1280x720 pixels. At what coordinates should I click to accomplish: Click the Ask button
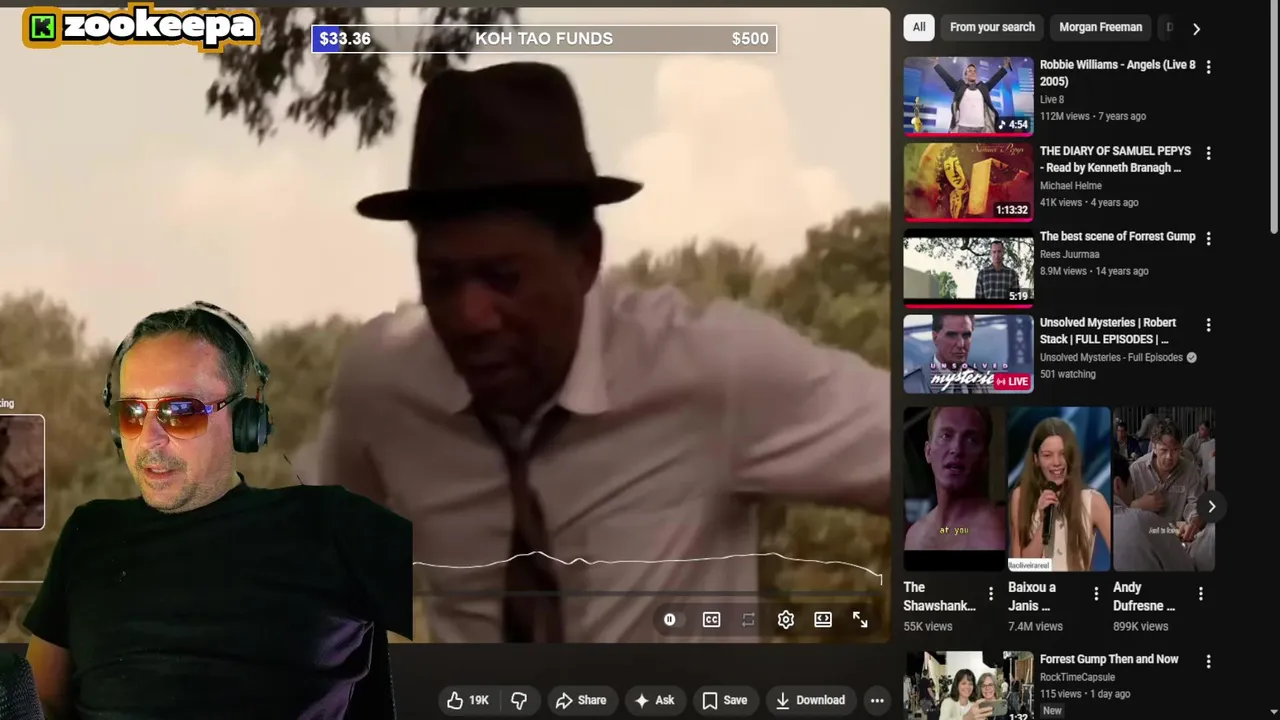pyautogui.click(x=655, y=700)
